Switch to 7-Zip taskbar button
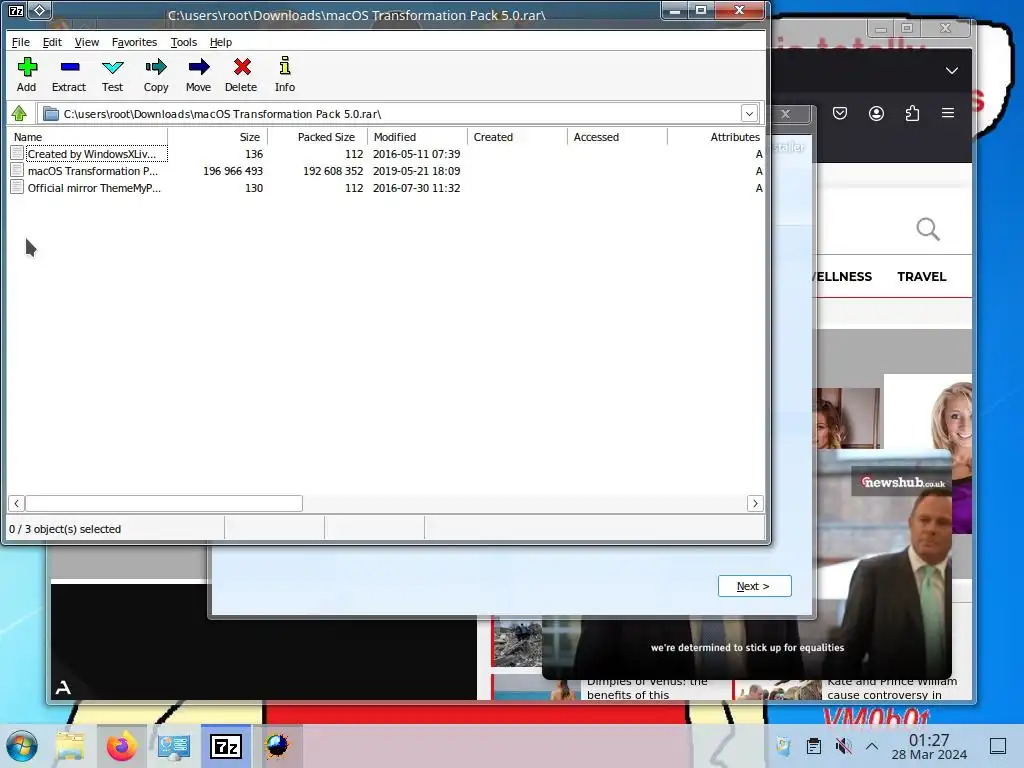Viewport: 1024px width, 768px height. (x=225, y=746)
